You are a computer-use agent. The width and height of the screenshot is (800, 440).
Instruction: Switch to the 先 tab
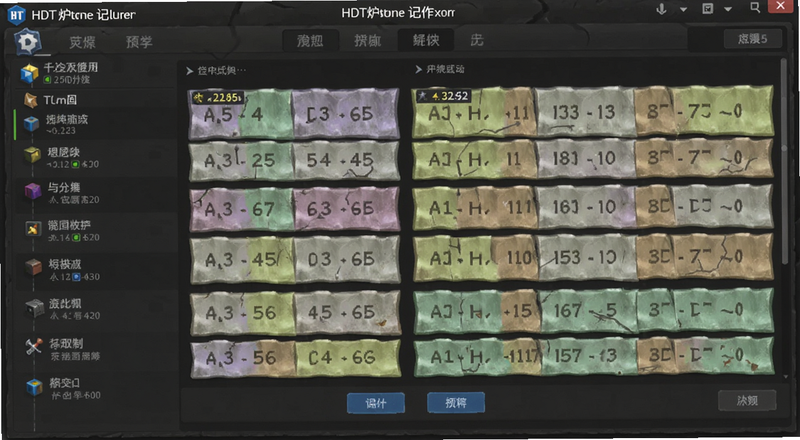pyautogui.click(x=477, y=40)
